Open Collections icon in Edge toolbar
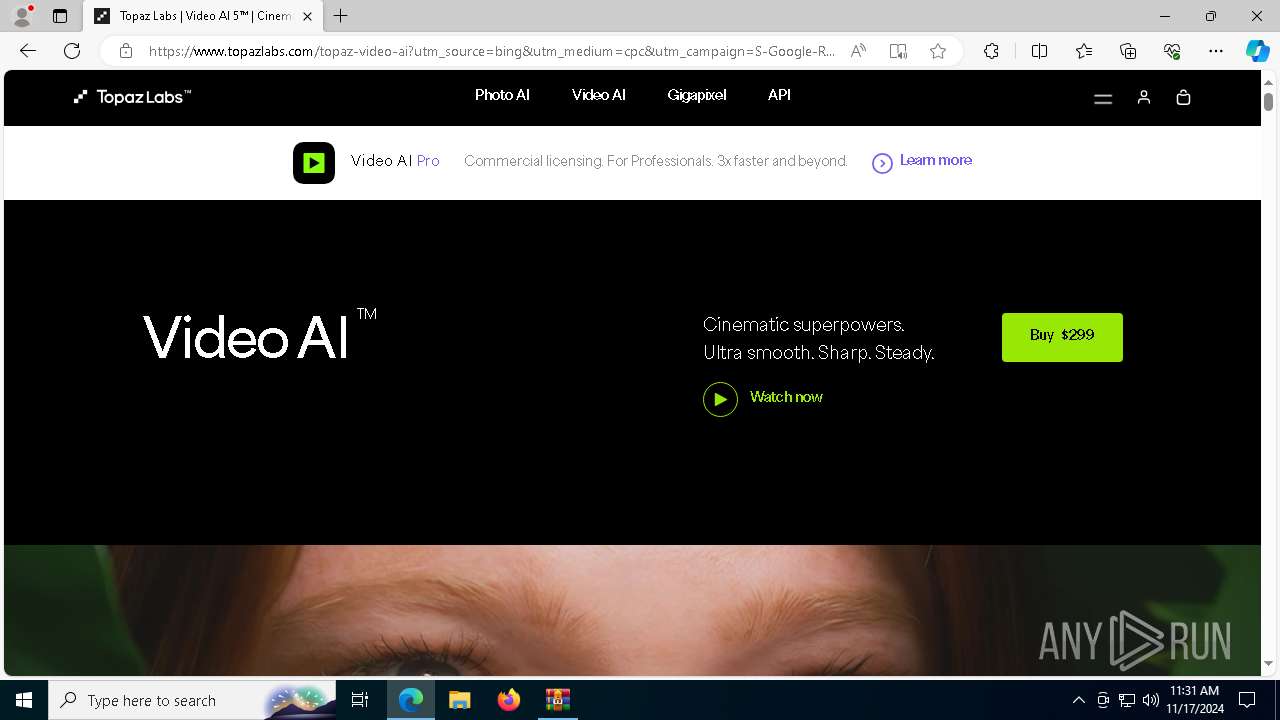Viewport: 1280px width, 720px height. click(1128, 51)
